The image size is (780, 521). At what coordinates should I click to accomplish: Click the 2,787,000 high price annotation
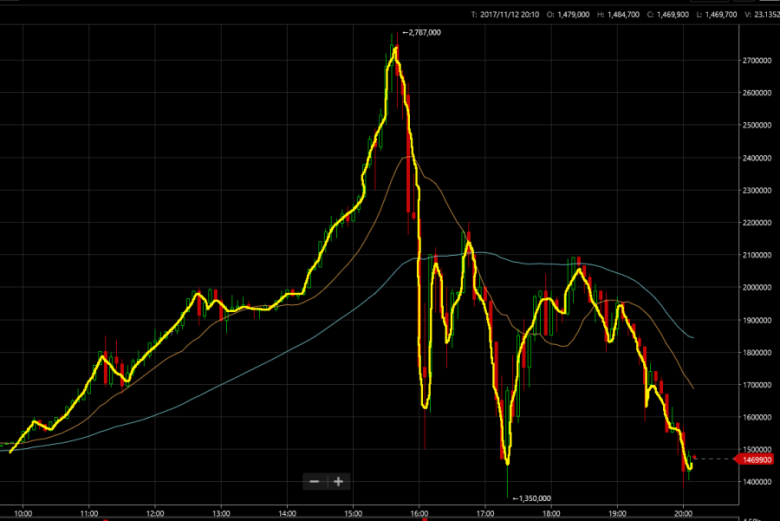pyautogui.click(x=424, y=33)
